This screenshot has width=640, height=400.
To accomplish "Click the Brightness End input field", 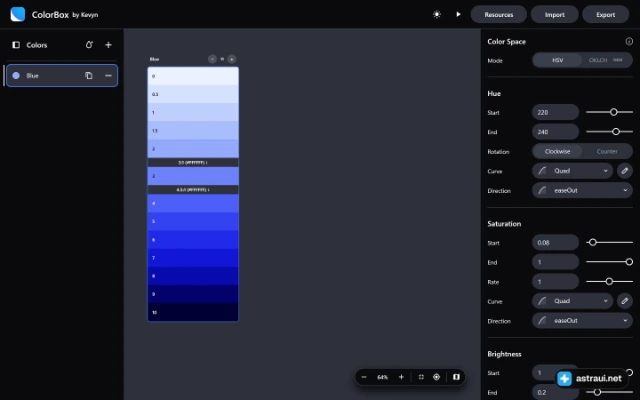I will tap(555, 392).
